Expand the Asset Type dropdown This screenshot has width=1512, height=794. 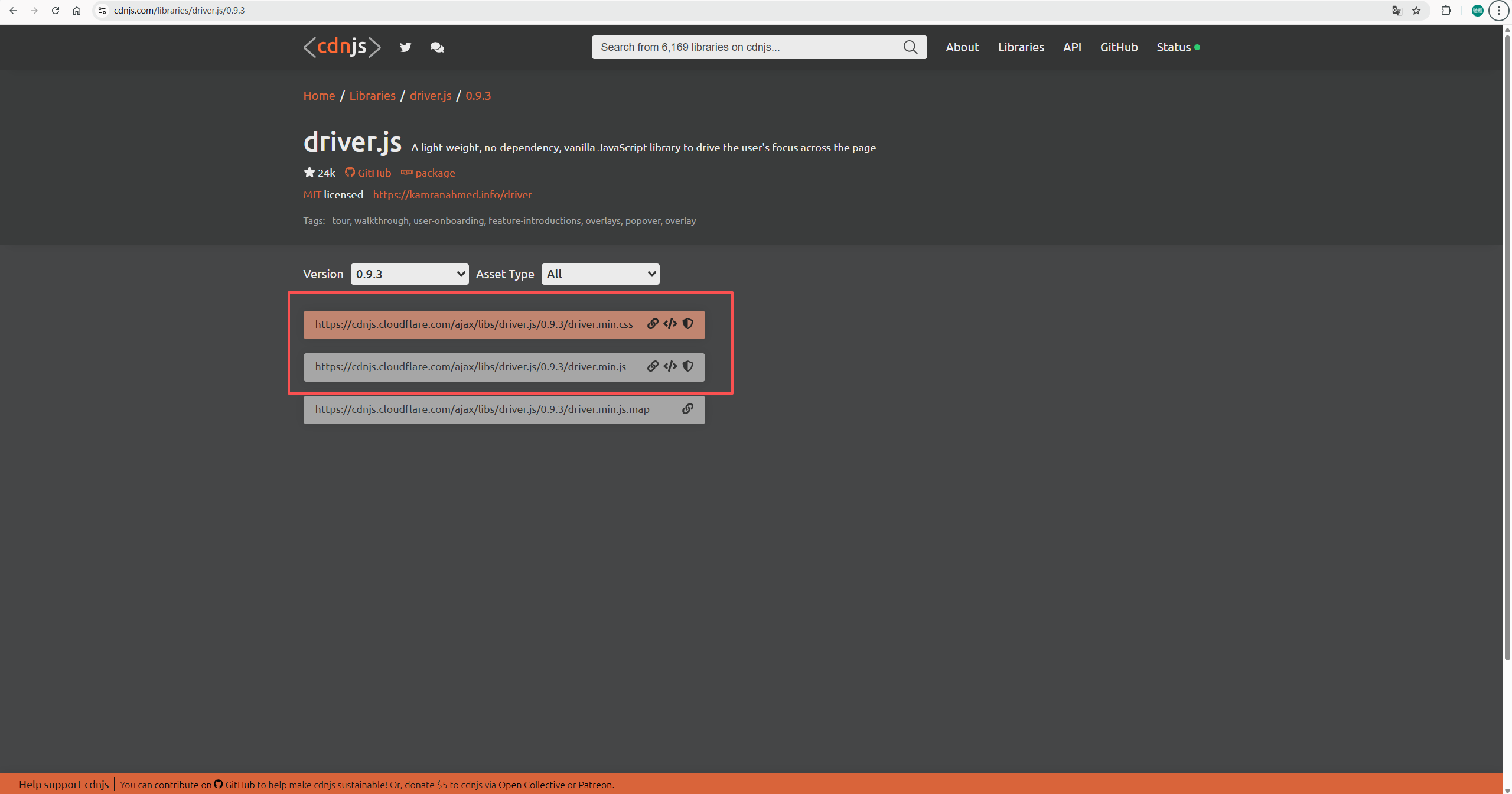600,274
